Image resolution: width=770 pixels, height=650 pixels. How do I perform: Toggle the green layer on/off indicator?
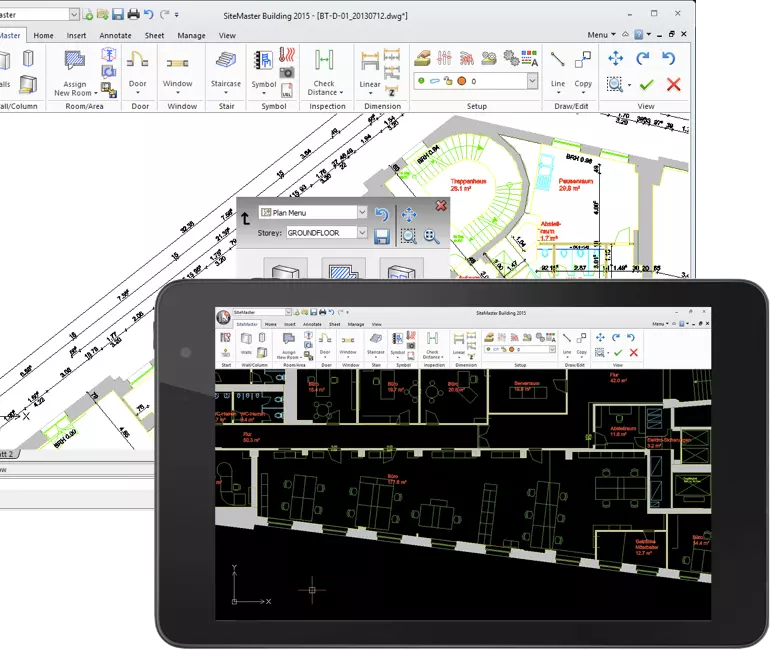point(421,81)
